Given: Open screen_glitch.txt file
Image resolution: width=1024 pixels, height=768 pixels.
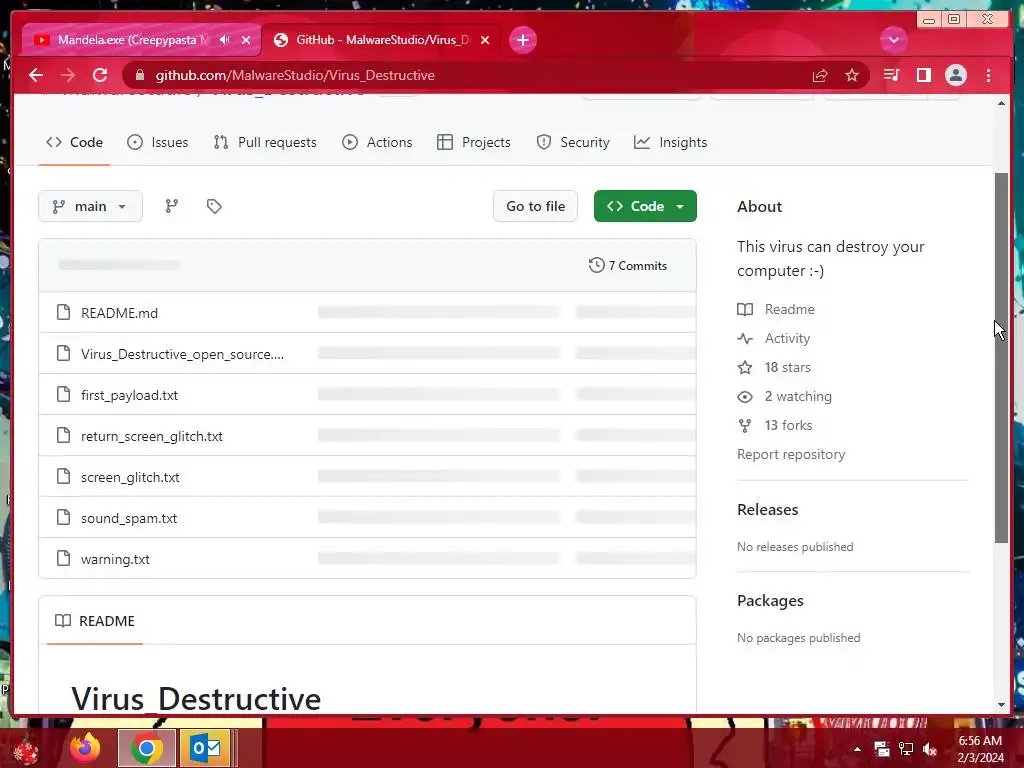Looking at the screenshot, I should 130,477.
